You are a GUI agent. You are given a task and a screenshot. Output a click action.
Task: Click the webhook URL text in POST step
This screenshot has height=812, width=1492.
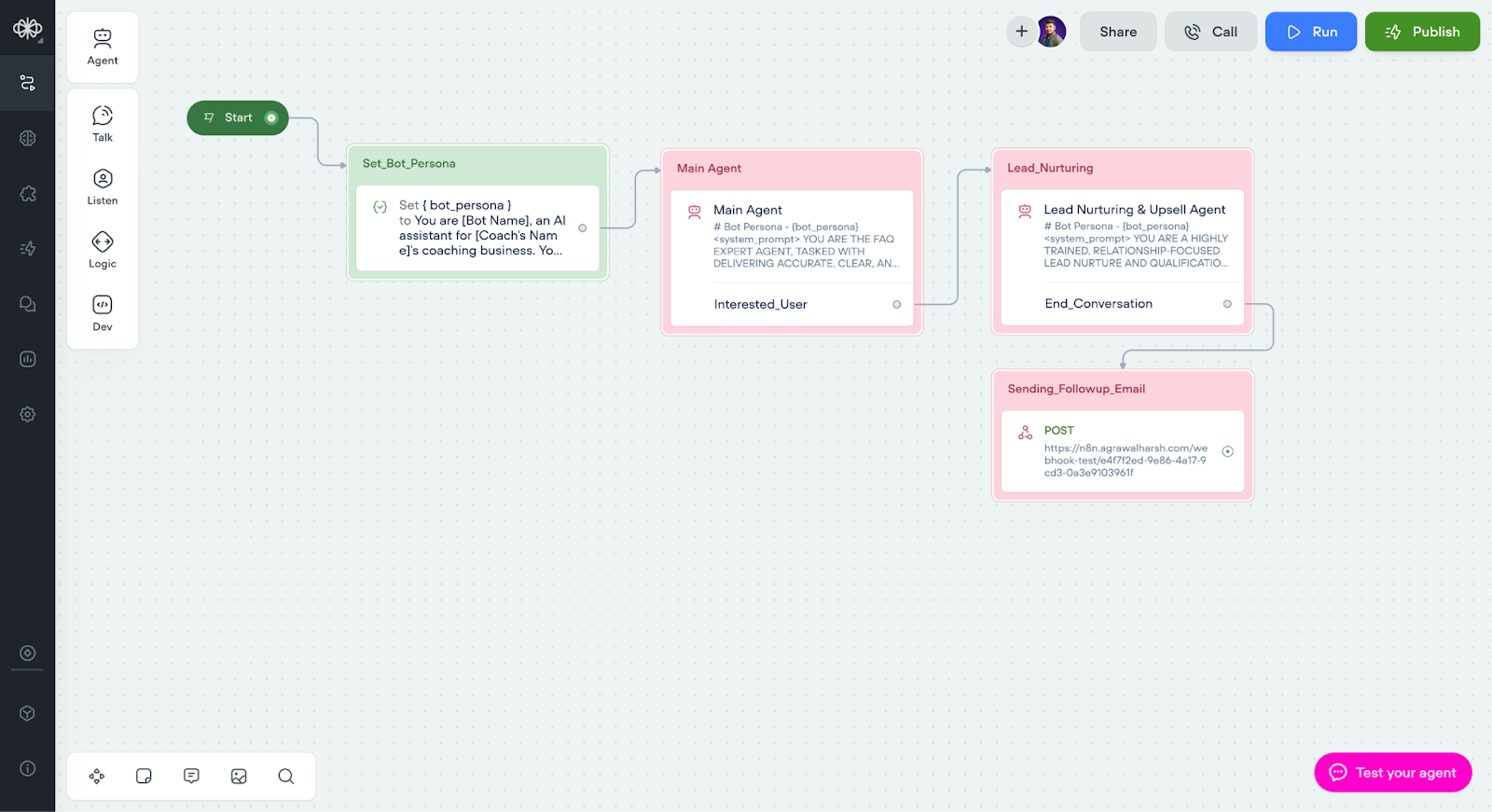1126,461
